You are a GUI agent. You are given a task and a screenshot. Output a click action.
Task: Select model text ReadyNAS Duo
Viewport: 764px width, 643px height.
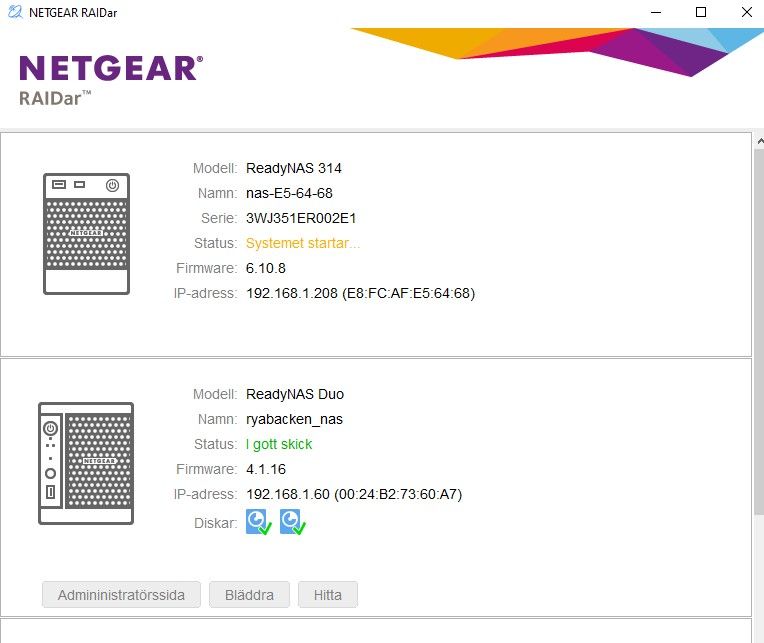[295, 394]
